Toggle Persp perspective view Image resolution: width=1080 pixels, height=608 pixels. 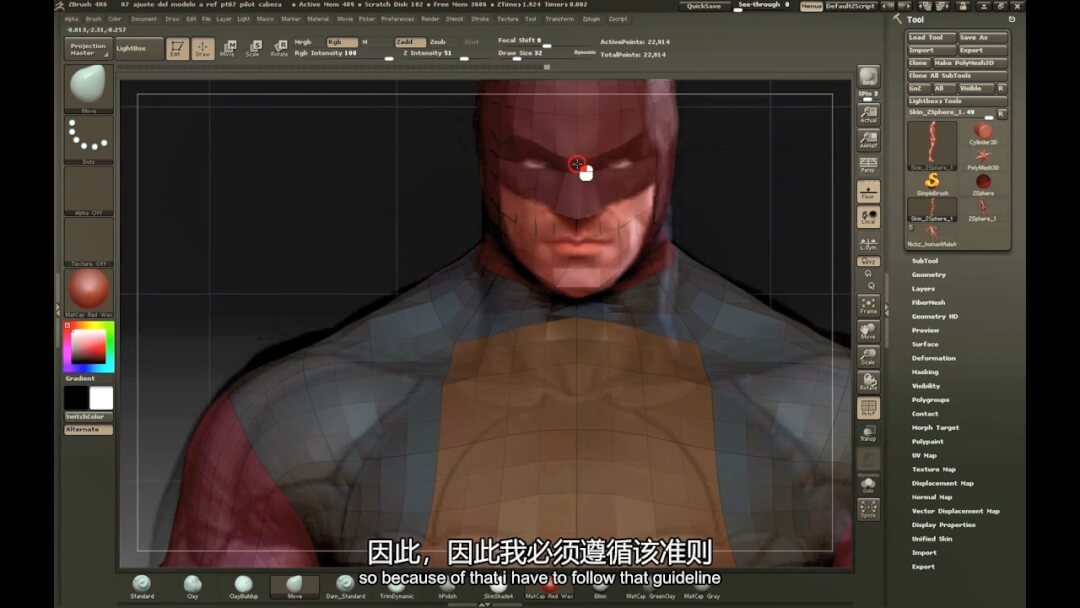point(868,165)
